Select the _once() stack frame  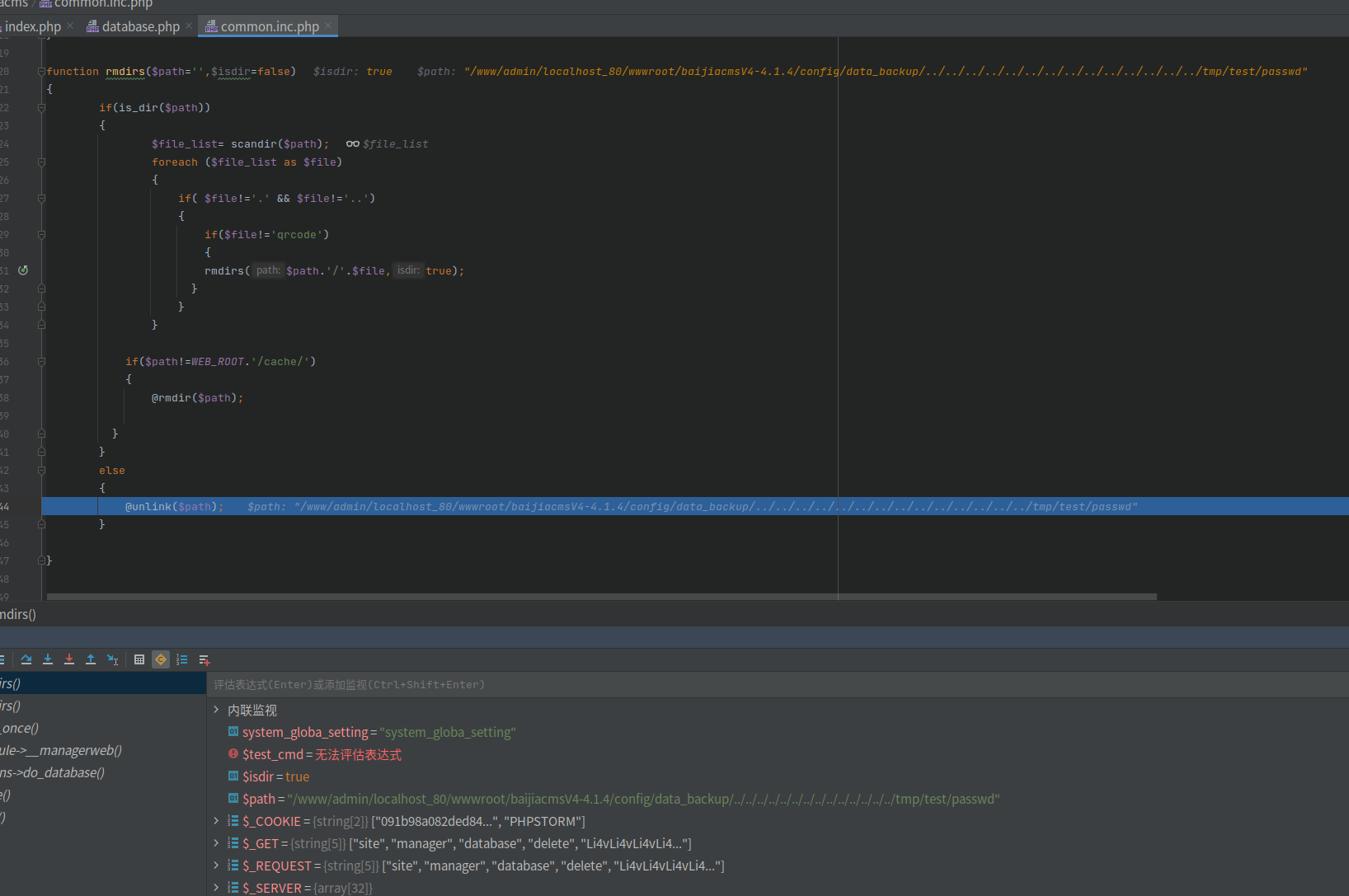(x=103, y=728)
